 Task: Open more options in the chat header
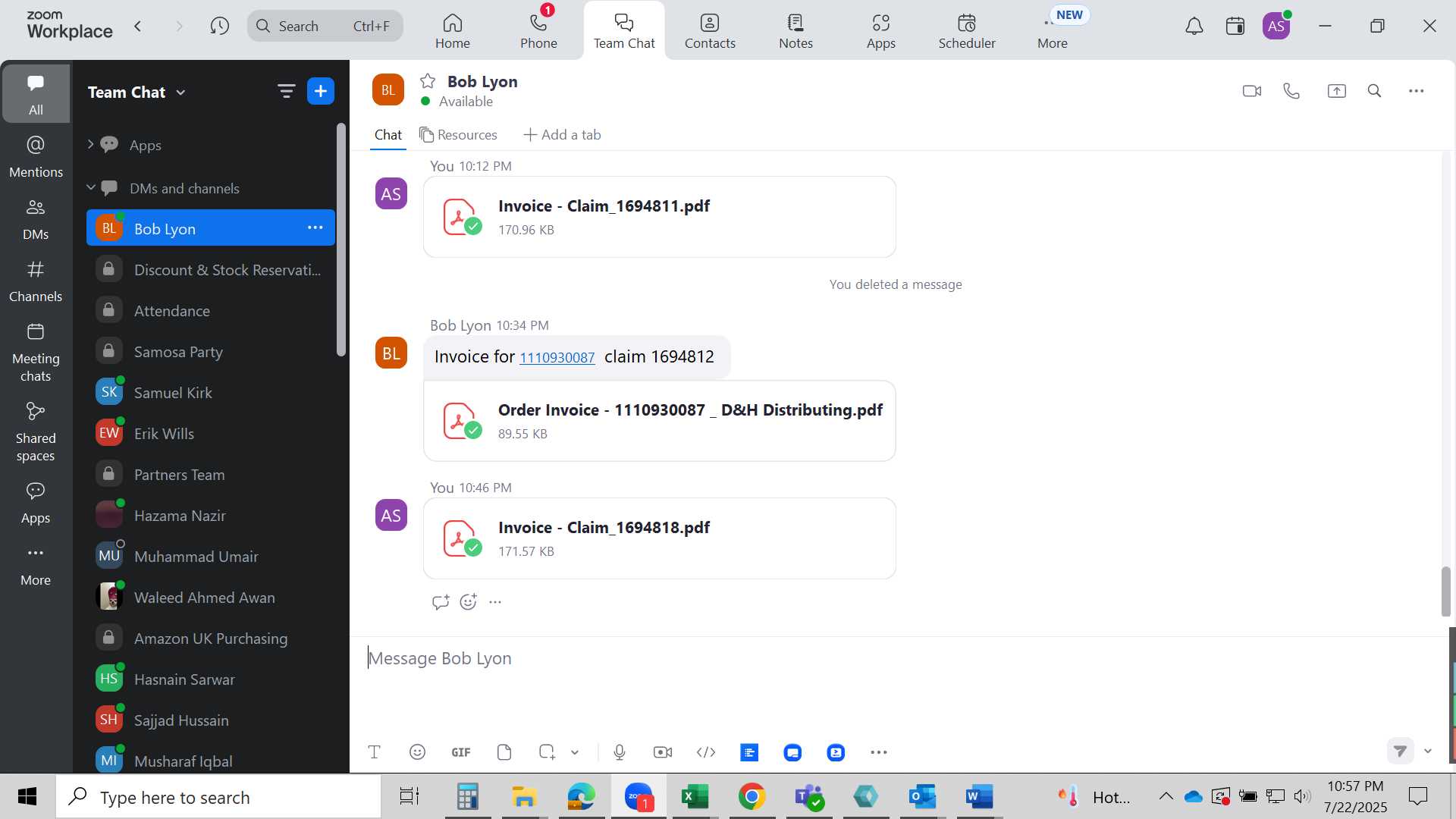pyautogui.click(x=1416, y=91)
